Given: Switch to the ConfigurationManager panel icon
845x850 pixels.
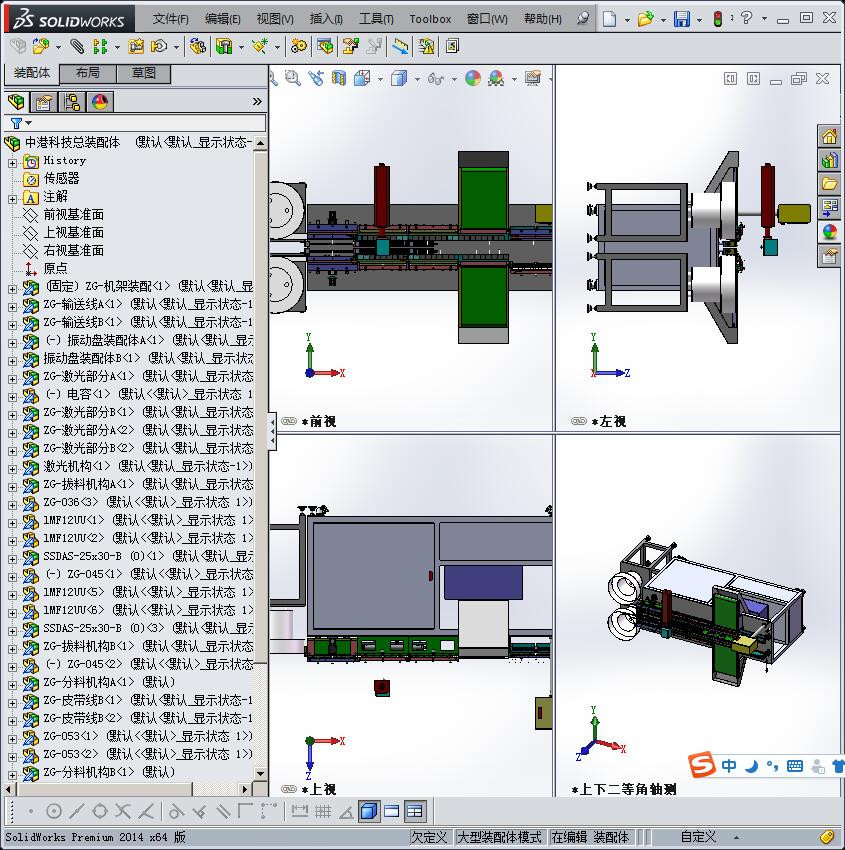Looking at the screenshot, I should point(72,103).
